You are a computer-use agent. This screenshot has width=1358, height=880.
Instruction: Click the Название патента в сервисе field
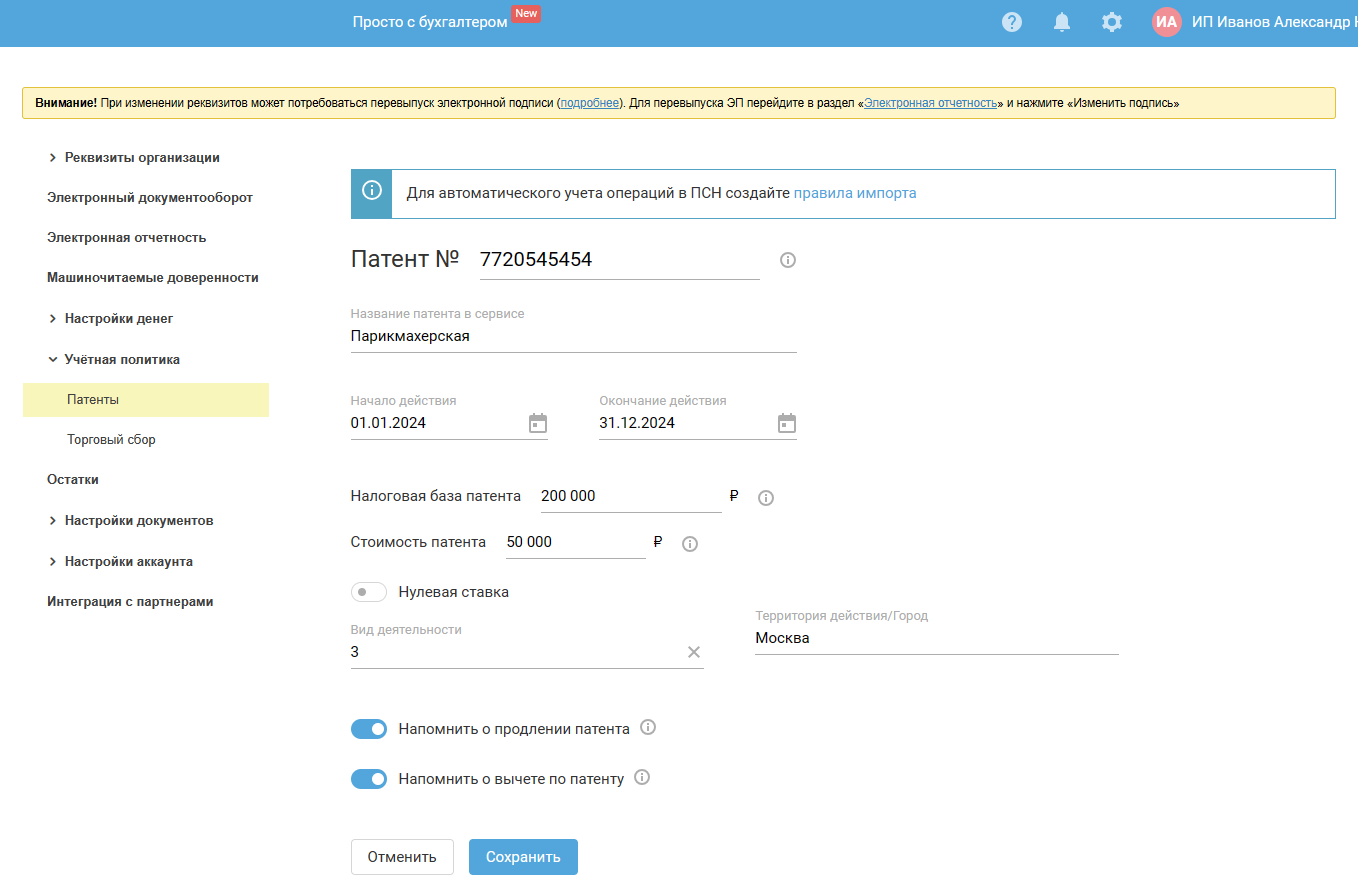pos(573,337)
